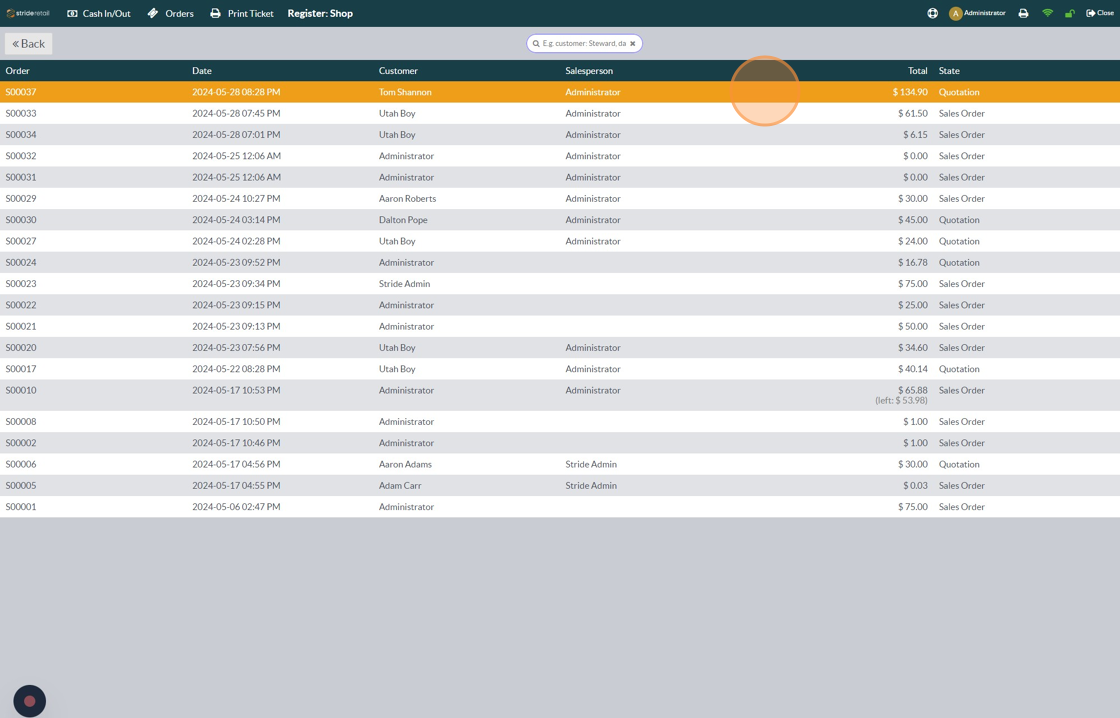Click the Stride Retail logo
This screenshot has height=718, width=1120.
point(28,13)
